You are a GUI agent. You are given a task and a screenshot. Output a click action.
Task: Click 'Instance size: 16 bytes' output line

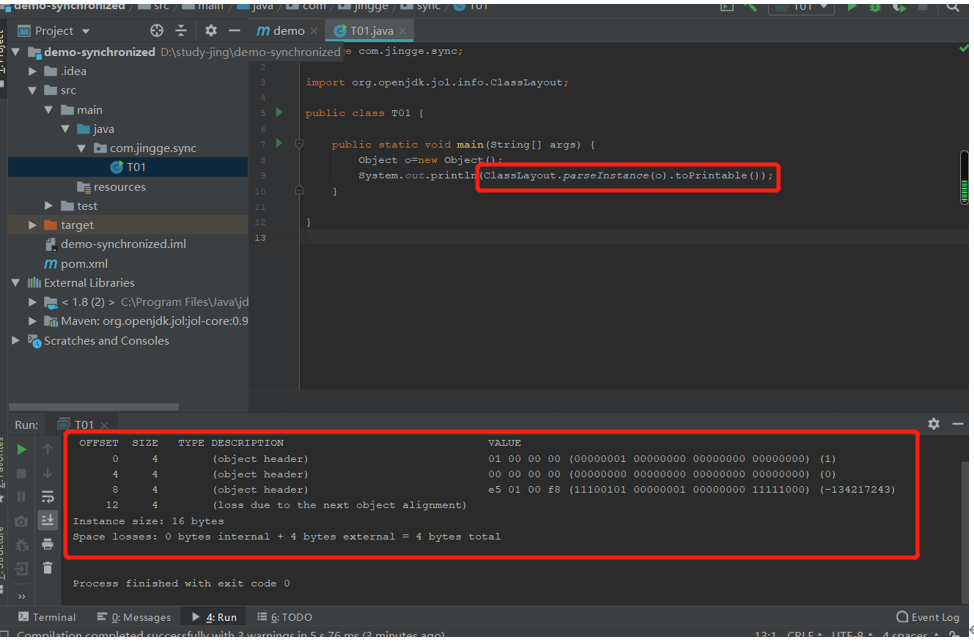click(148, 521)
